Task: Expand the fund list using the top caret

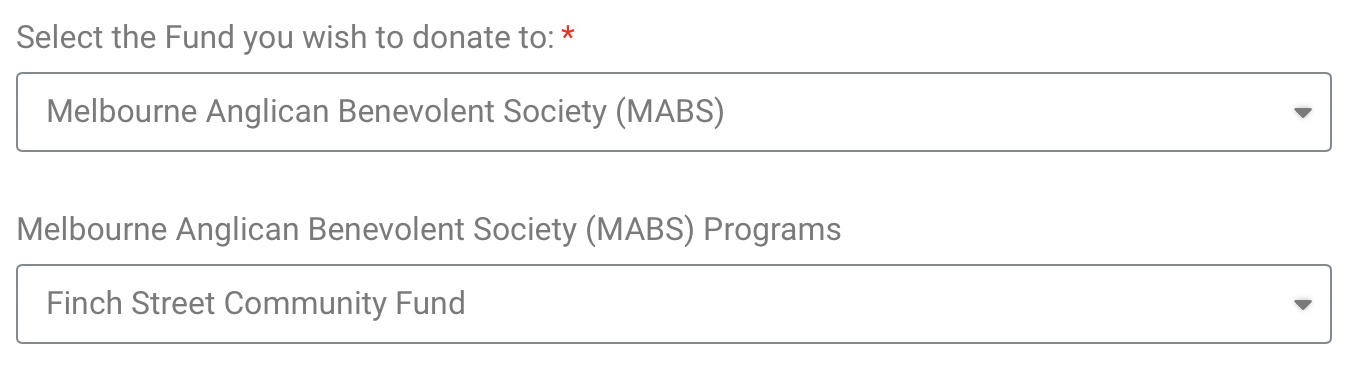Action: tap(1302, 113)
